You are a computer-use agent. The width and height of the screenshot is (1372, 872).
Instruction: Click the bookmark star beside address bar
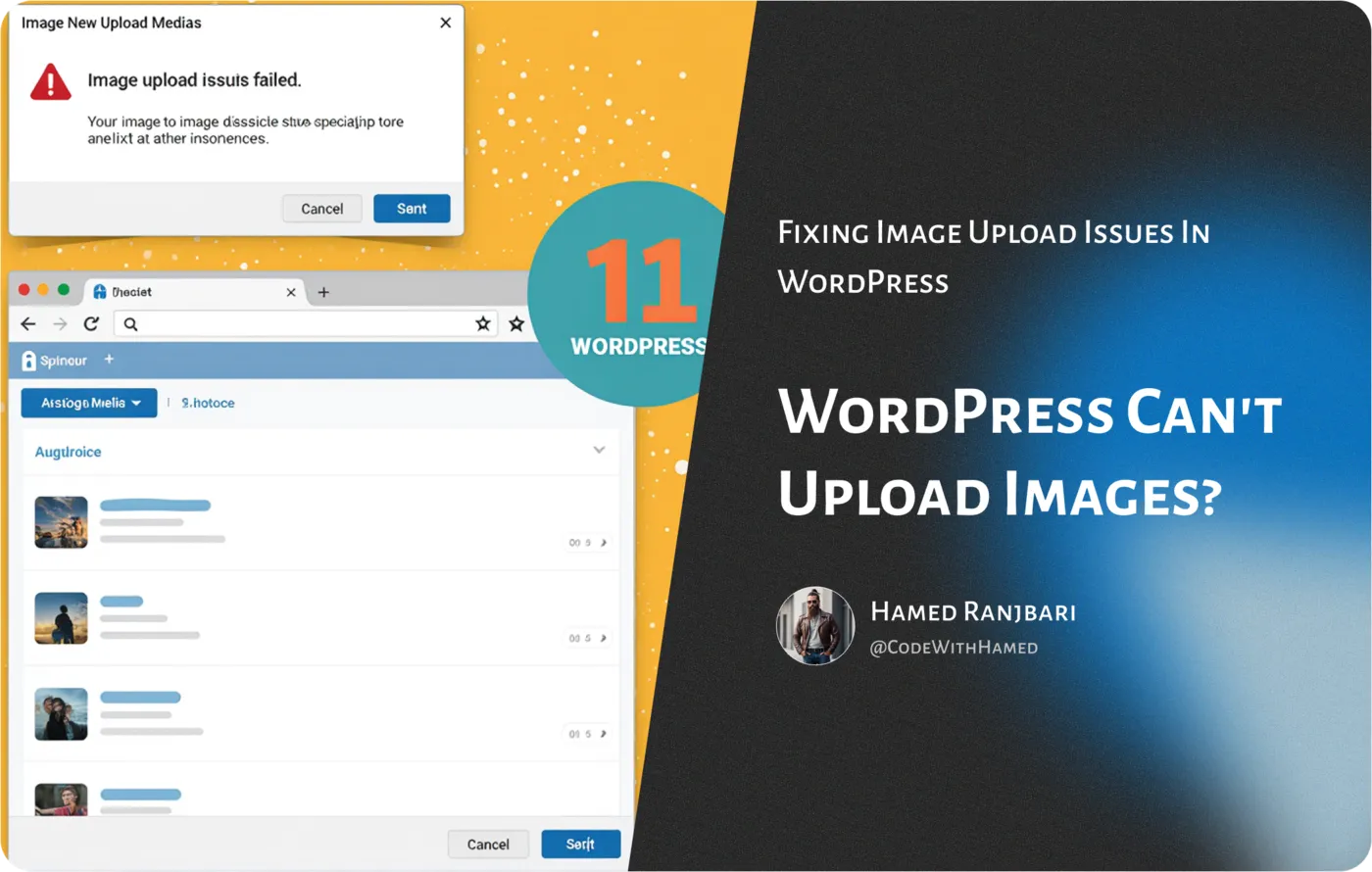point(516,324)
